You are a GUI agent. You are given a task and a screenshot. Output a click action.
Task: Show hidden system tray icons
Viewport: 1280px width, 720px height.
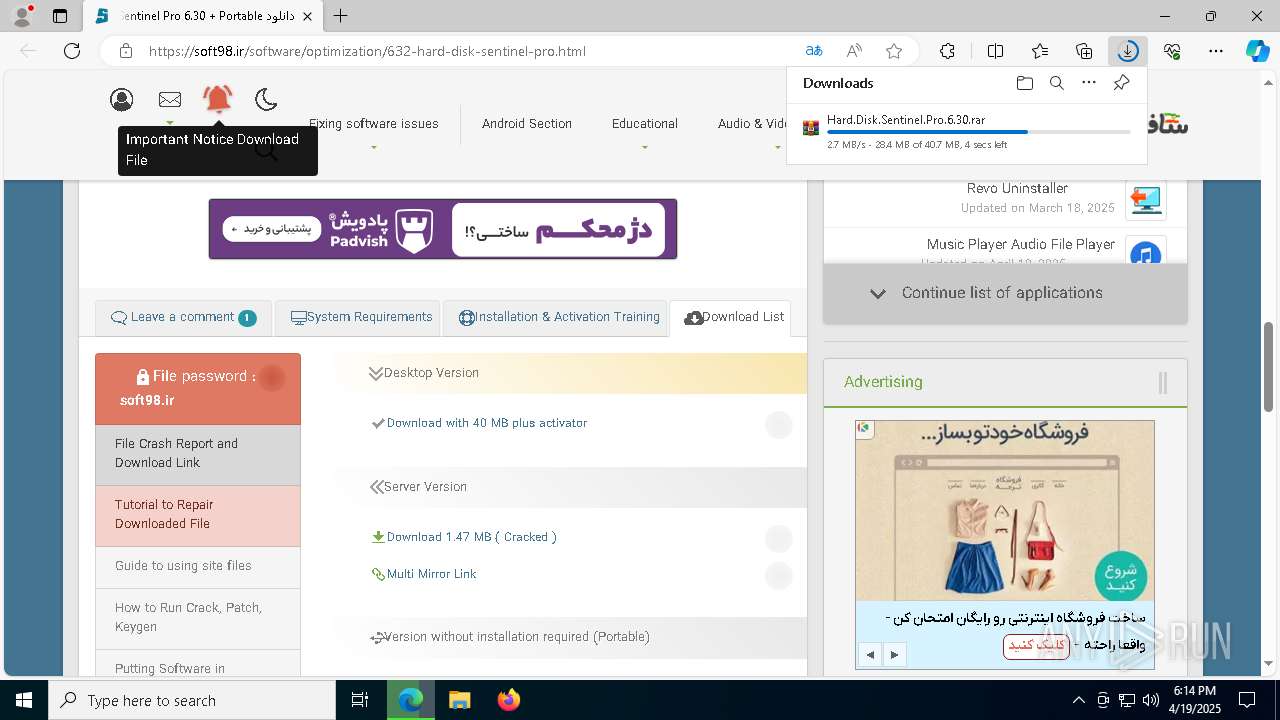(1078, 700)
